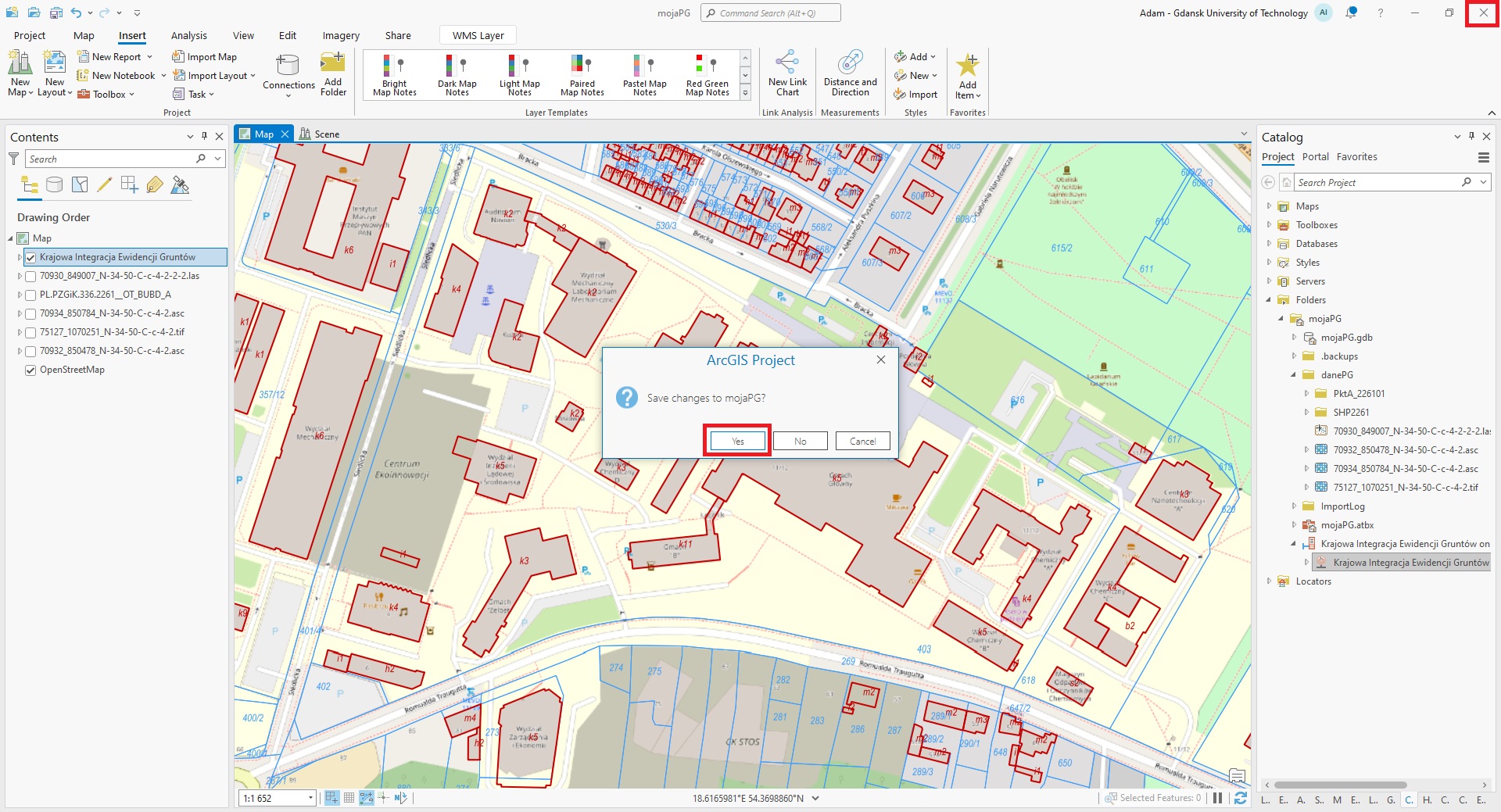
Task: Enable the PL.PZGiK.336.2261__OT_BUBD_A layer checkbox
Action: (x=30, y=295)
